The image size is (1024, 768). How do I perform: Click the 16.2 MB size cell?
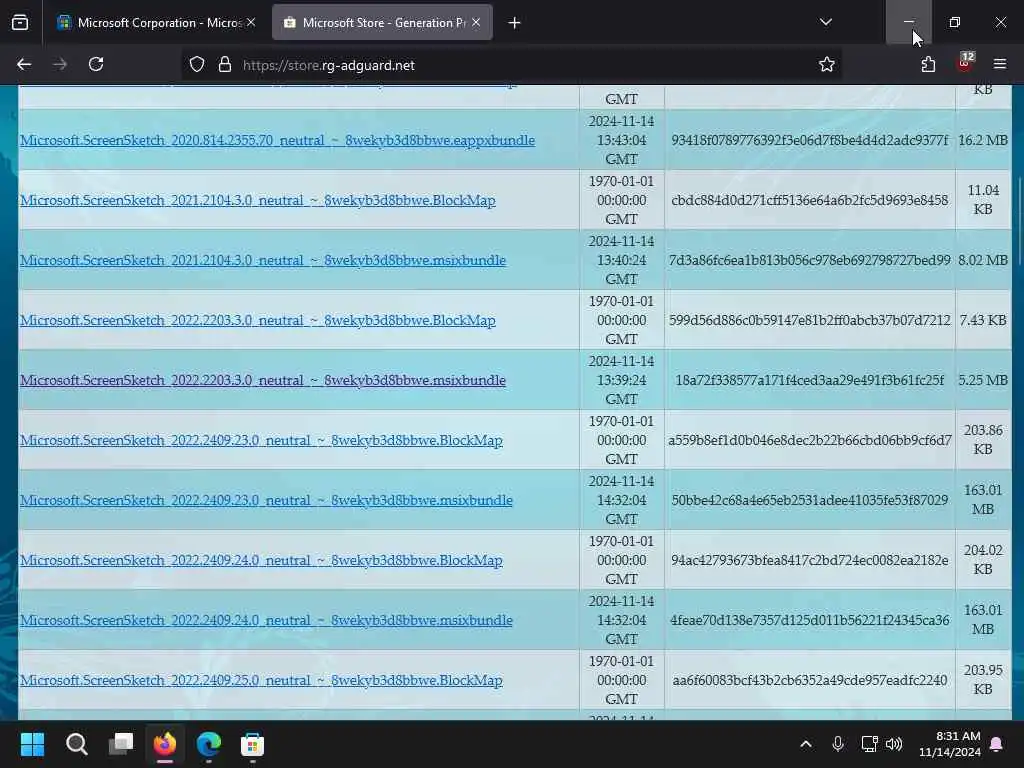point(983,140)
